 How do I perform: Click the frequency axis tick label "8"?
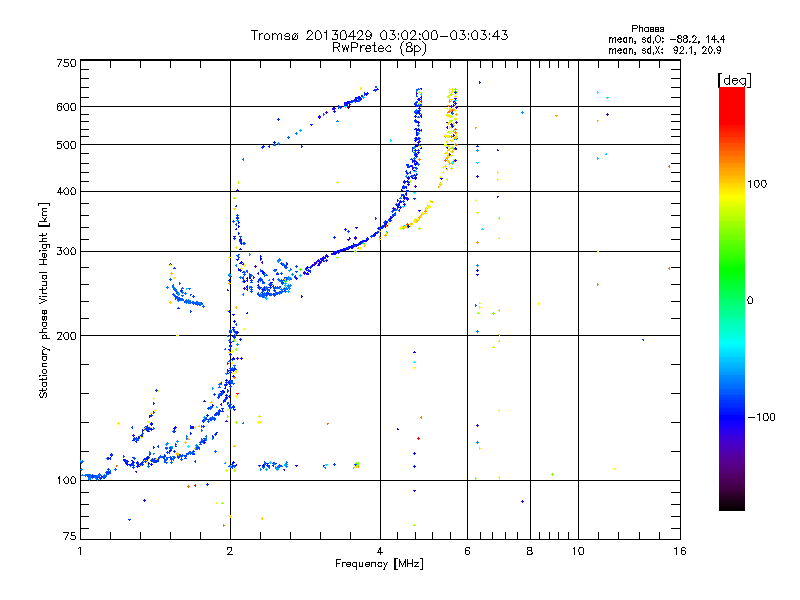(530, 551)
